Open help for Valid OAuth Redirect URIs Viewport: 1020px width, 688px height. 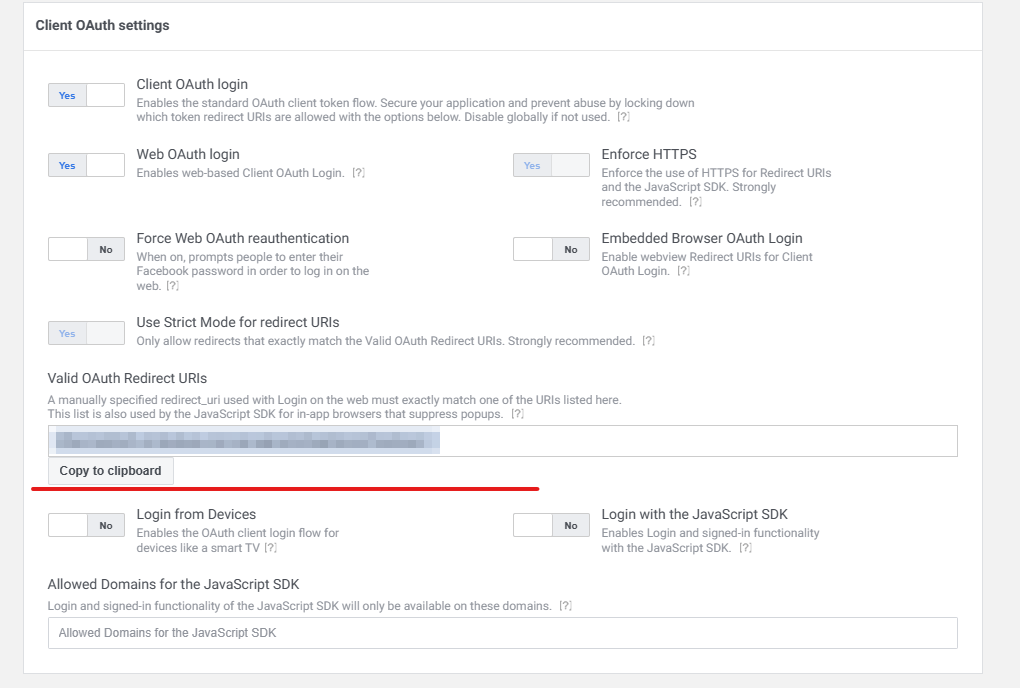pyautogui.click(x=517, y=414)
